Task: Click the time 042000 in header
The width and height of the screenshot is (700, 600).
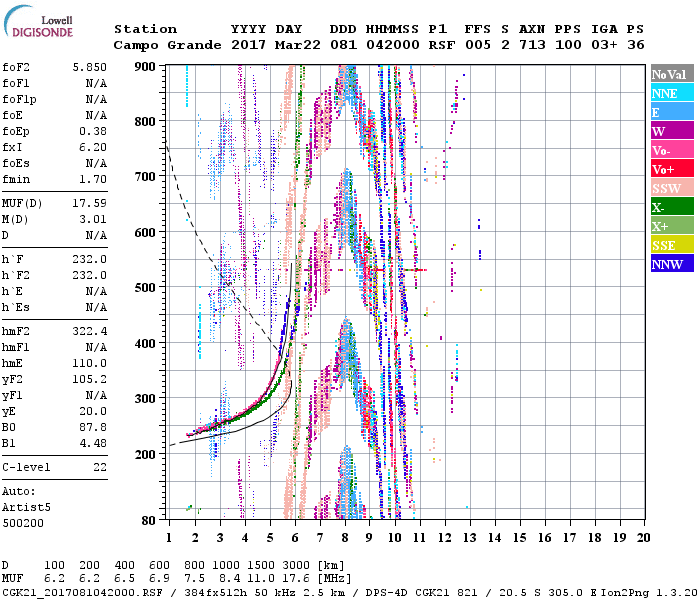Action: [x=393, y=45]
